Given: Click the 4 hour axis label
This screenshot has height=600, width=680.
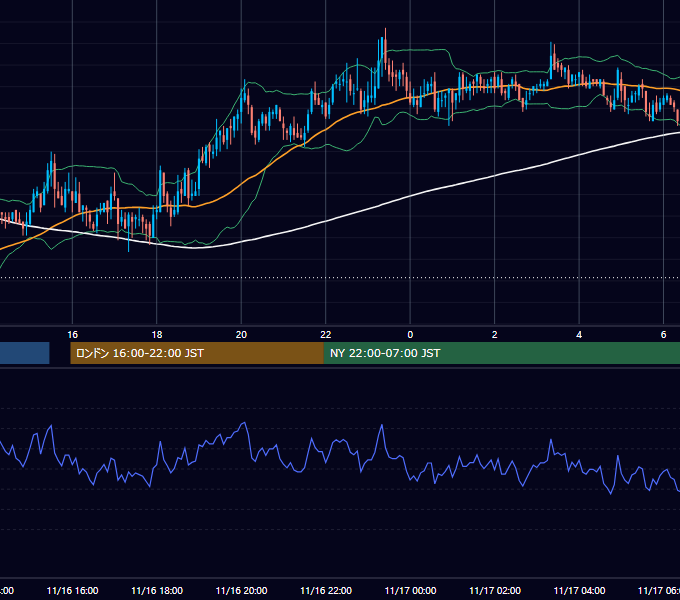Looking at the screenshot, I should 579,335.
